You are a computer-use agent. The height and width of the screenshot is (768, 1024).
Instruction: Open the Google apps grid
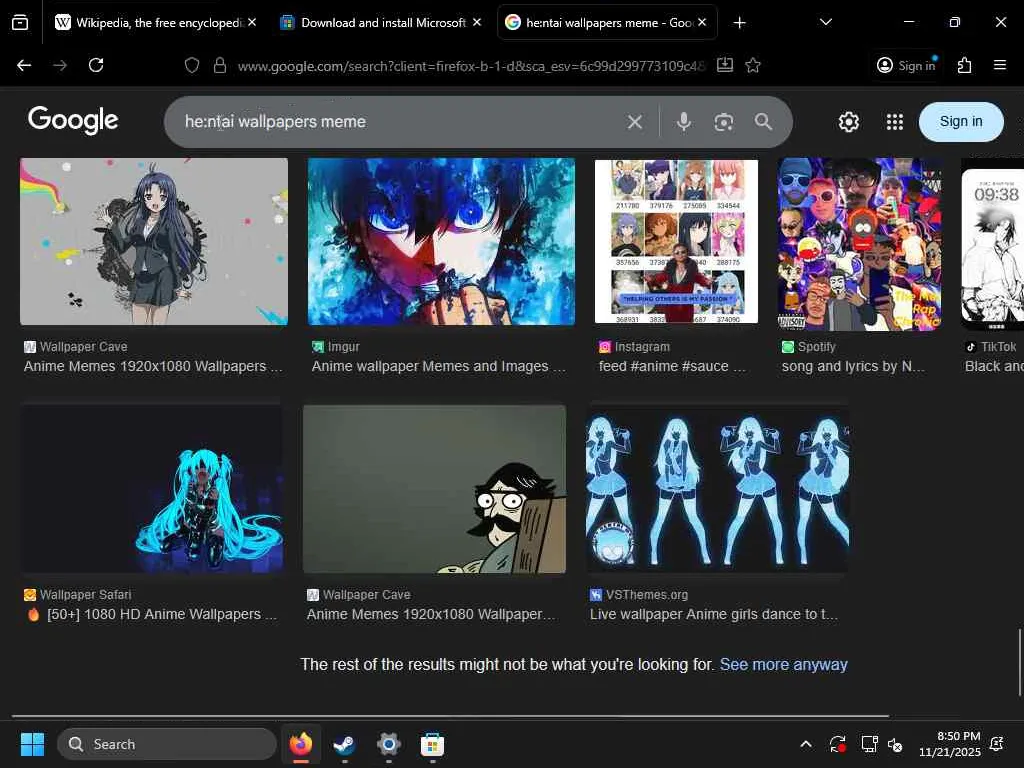coord(895,122)
